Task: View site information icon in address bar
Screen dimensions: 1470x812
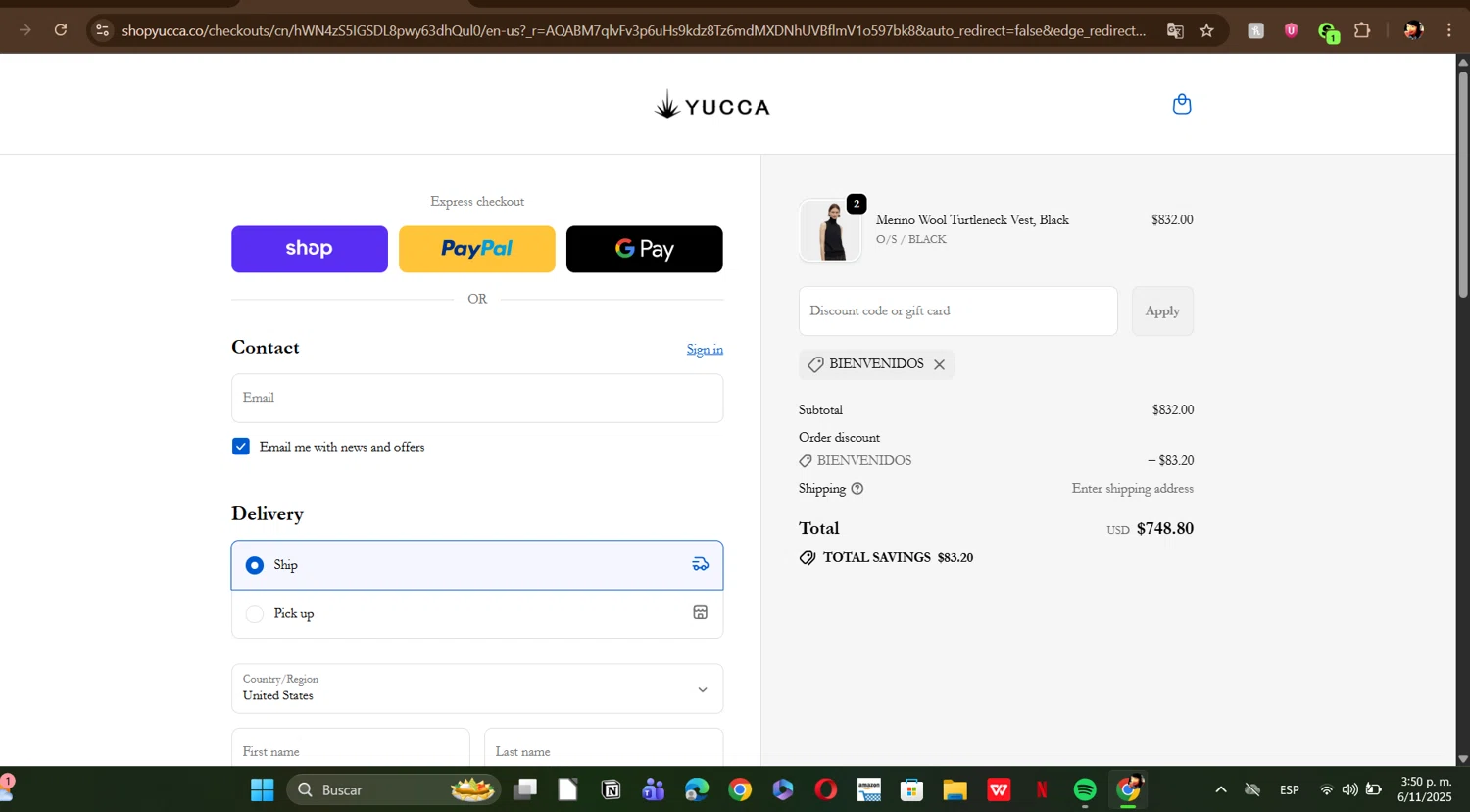Action: coord(102,30)
